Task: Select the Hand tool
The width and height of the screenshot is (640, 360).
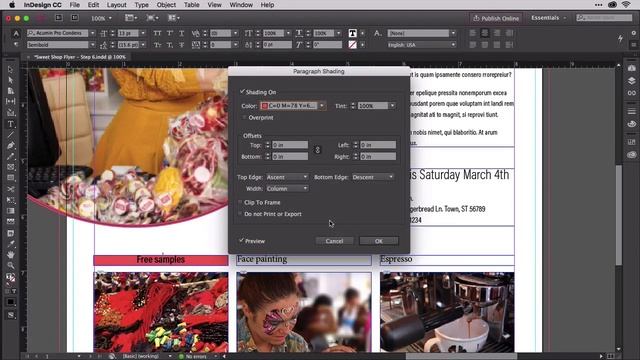Action: (11, 255)
